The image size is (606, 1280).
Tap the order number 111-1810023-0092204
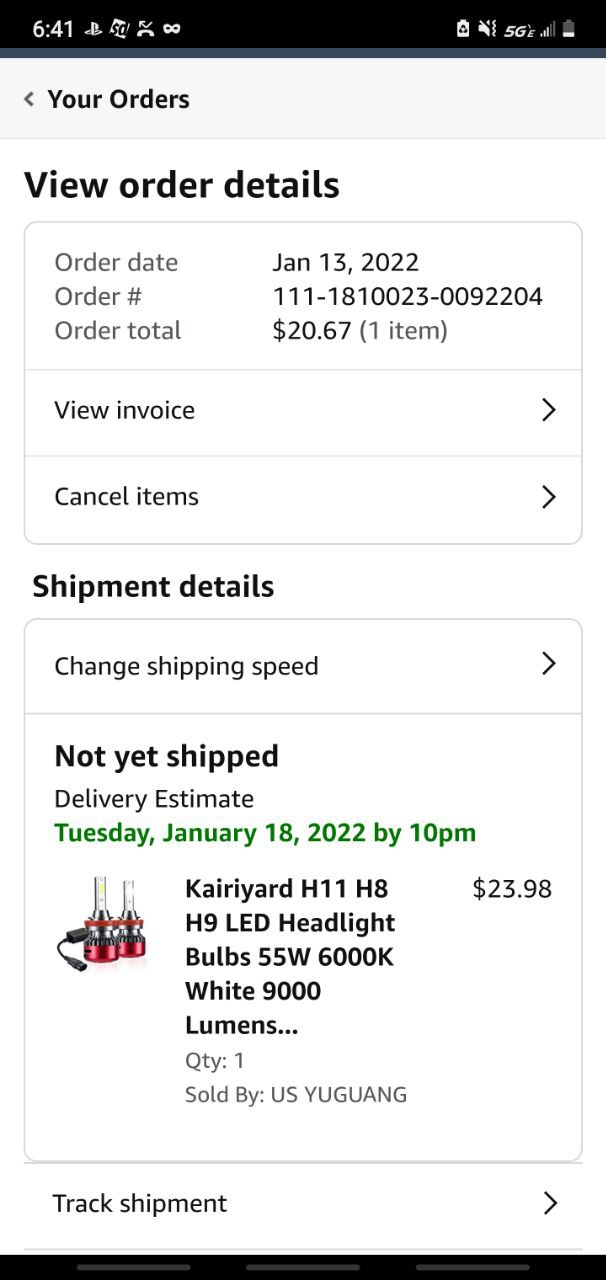(407, 296)
